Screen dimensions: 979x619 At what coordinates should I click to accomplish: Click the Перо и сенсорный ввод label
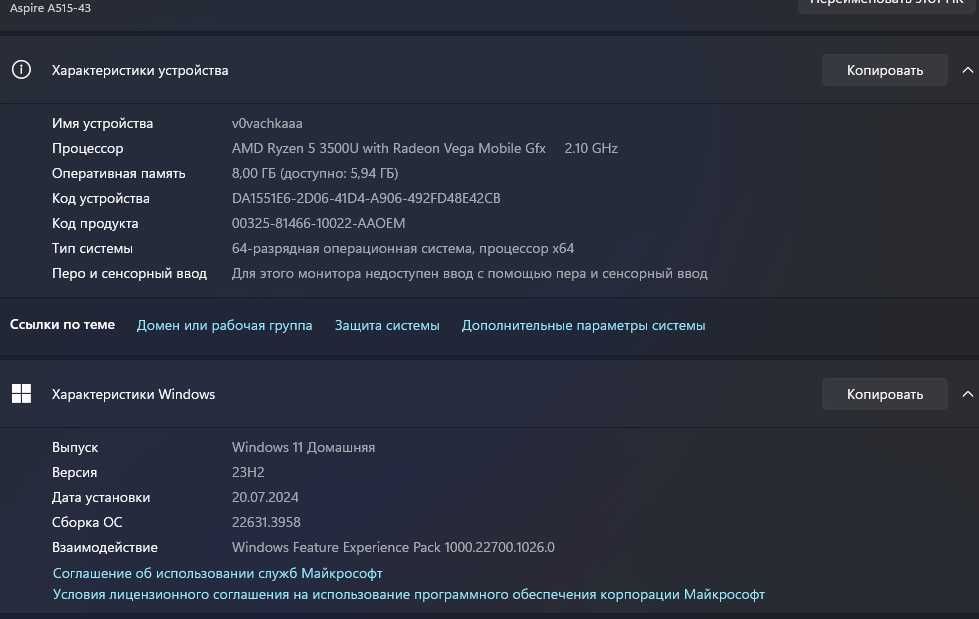click(129, 273)
